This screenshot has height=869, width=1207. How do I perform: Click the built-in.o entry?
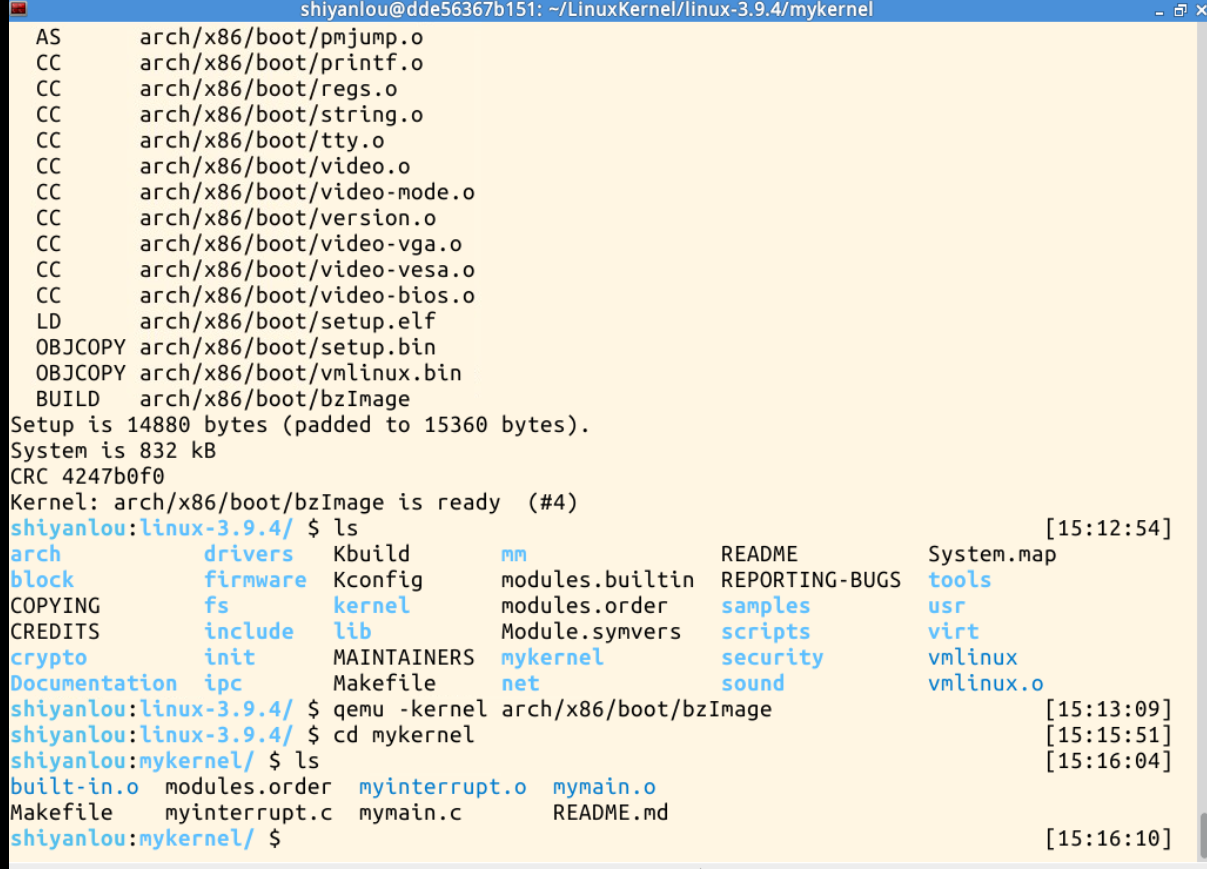74,787
